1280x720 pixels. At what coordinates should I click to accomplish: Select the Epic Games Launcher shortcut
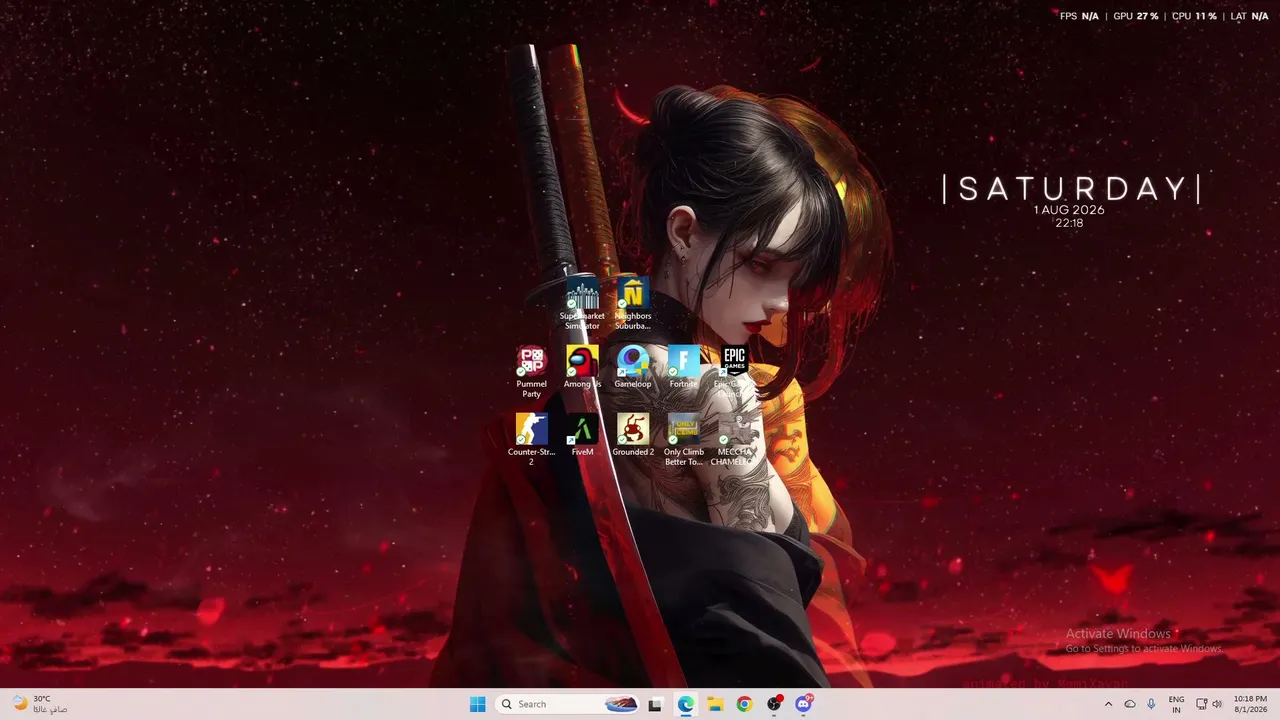click(x=734, y=372)
